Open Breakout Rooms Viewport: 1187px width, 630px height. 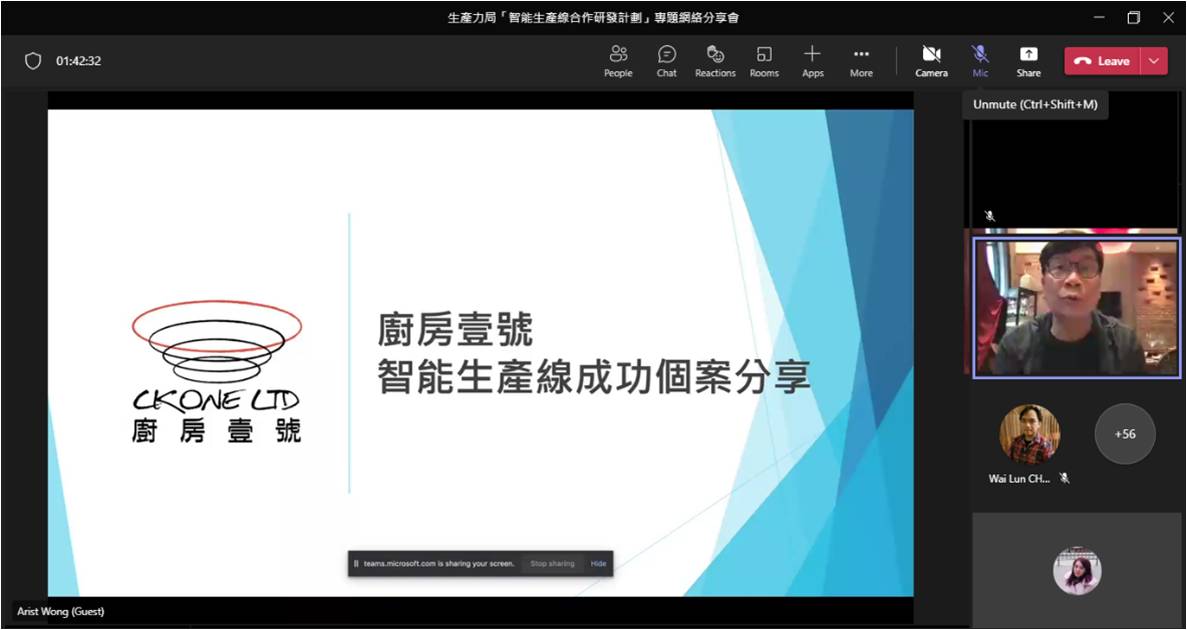764,61
